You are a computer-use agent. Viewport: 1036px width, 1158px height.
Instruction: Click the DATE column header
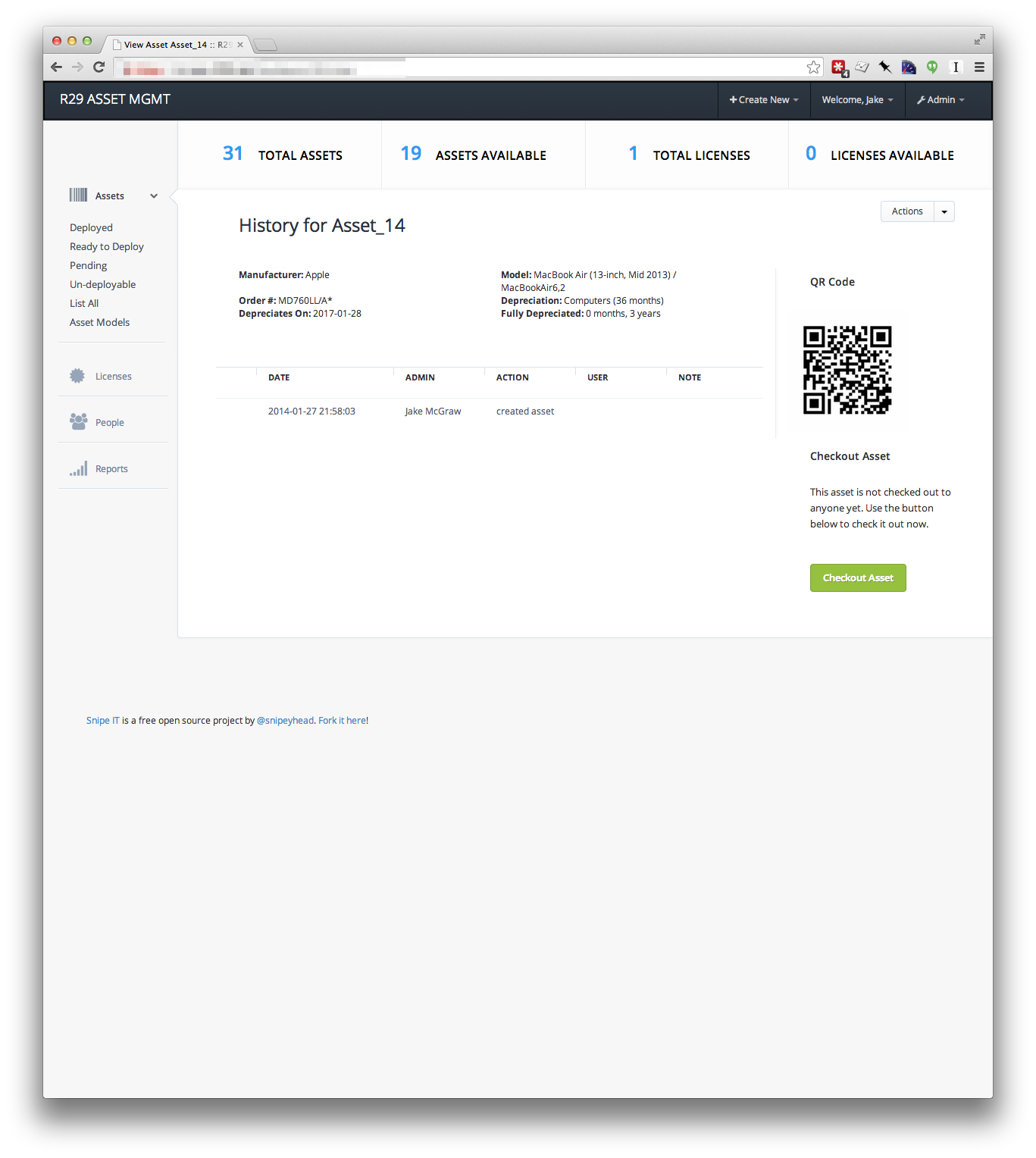(279, 377)
